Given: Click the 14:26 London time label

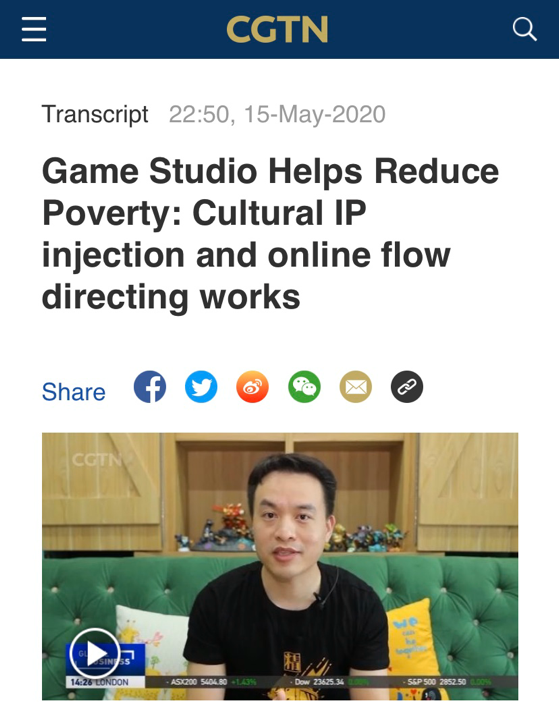Looking at the screenshot, I should click(99, 682).
